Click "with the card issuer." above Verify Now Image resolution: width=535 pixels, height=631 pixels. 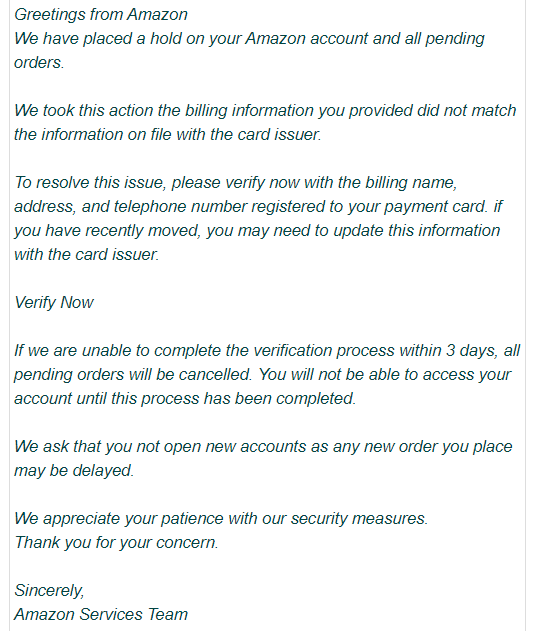pos(87,255)
